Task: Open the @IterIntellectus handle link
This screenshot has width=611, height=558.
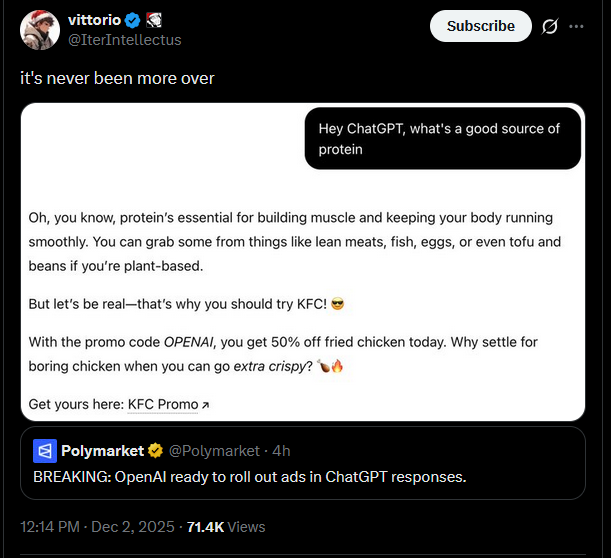Action: 124,40
